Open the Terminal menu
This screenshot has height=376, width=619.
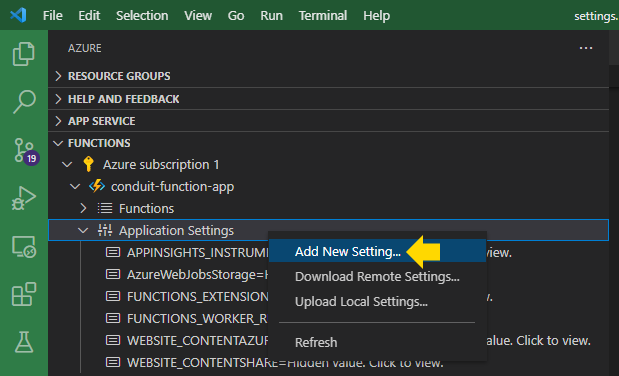[323, 15]
